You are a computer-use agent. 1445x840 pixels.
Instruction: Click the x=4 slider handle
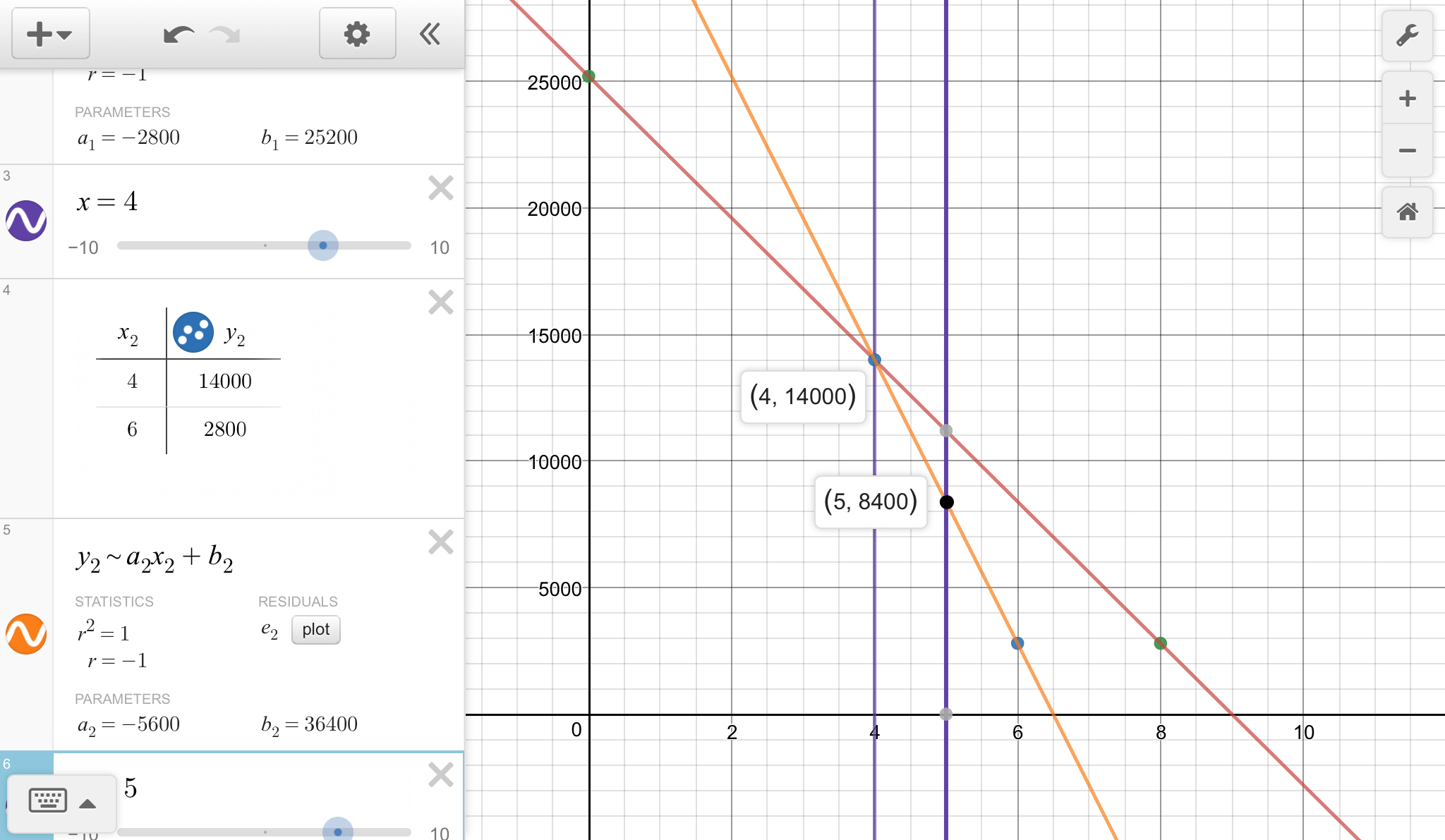click(323, 245)
